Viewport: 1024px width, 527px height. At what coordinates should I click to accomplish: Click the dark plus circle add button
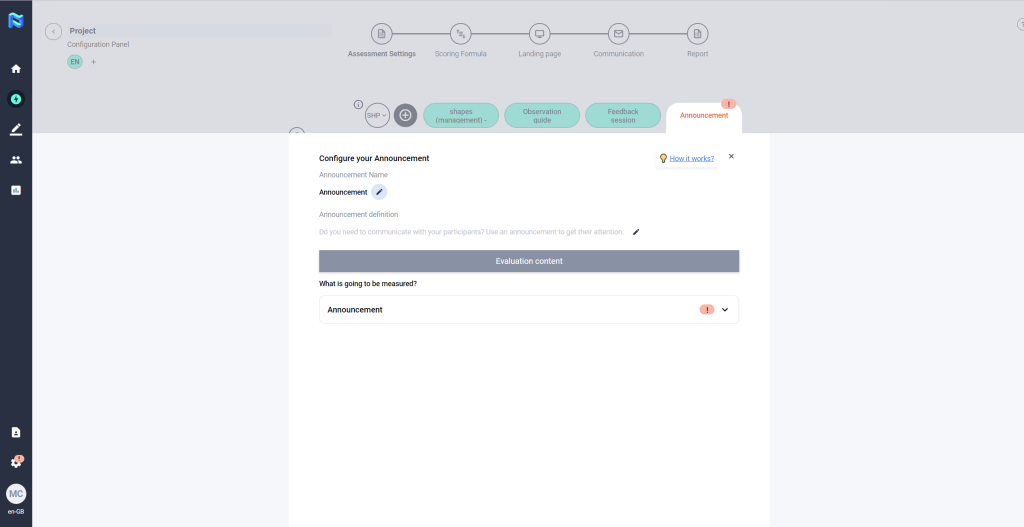405,115
